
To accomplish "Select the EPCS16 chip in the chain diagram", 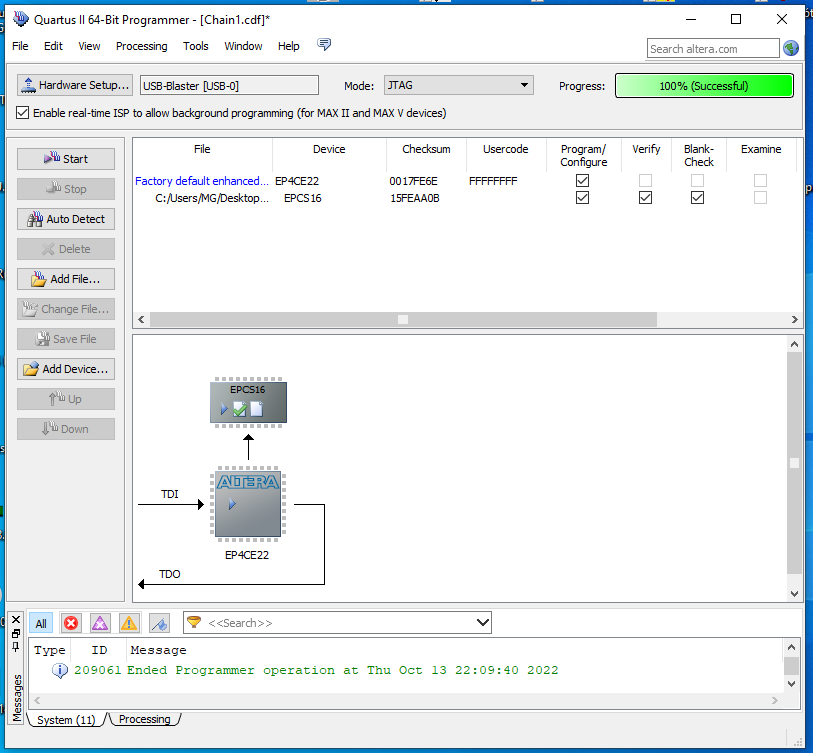I will click(248, 401).
